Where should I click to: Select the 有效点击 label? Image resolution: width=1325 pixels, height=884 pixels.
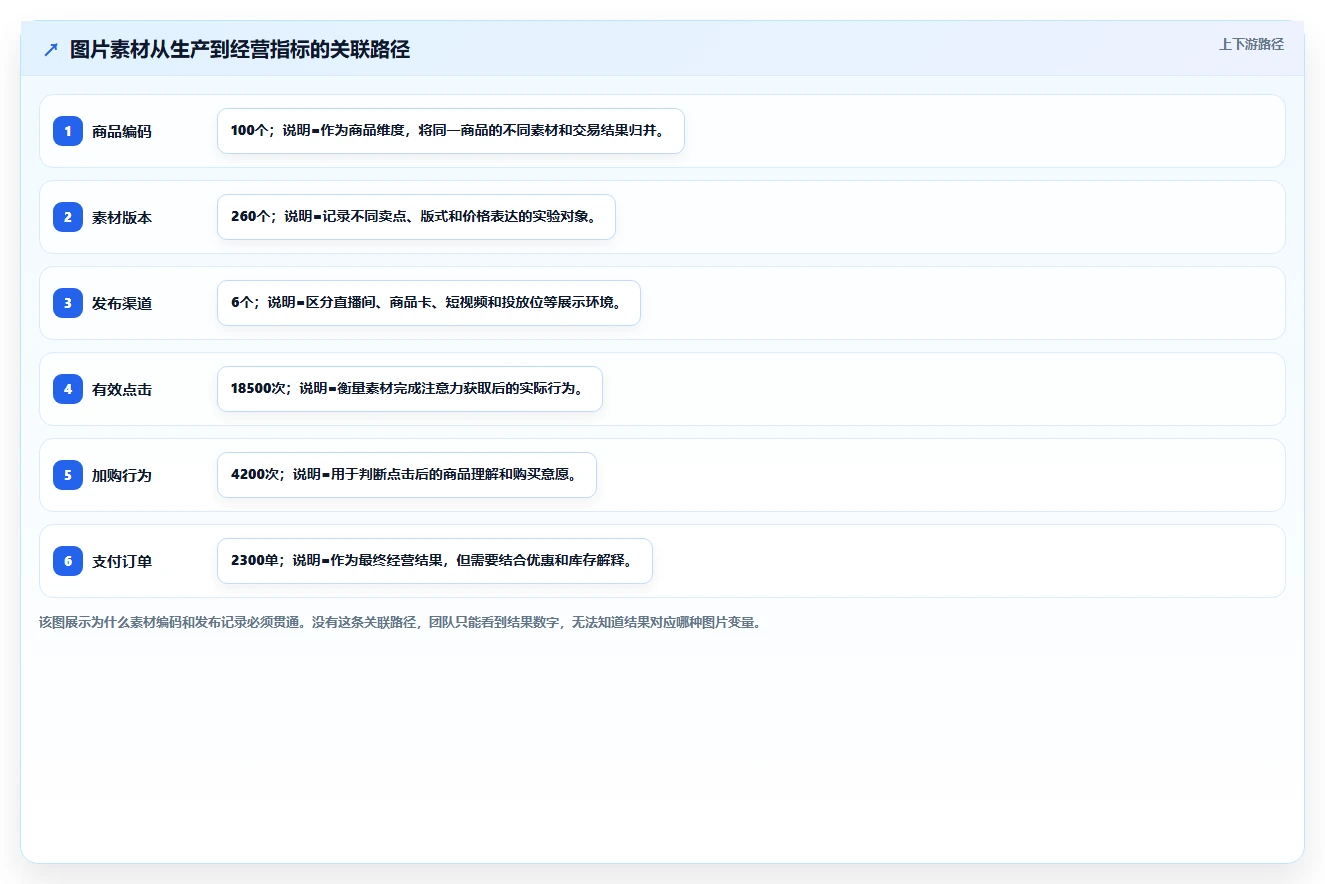click(122, 389)
